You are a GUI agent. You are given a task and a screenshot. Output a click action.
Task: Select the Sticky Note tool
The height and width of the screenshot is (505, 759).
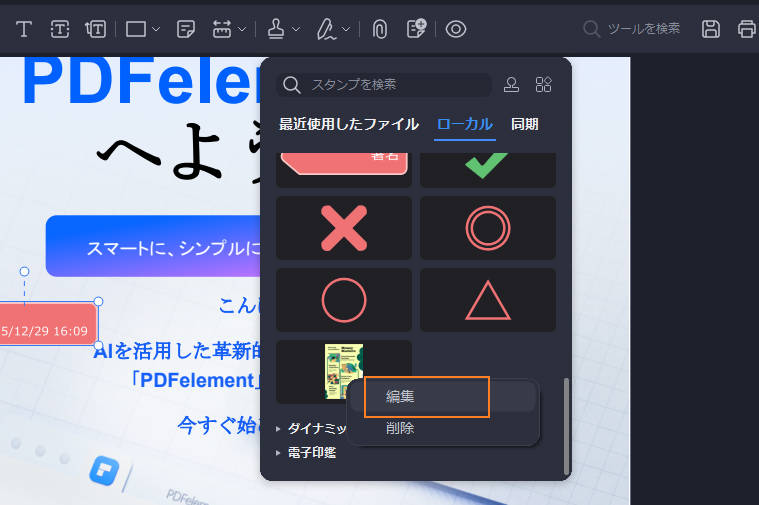pyautogui.click(x=186, y=29)
